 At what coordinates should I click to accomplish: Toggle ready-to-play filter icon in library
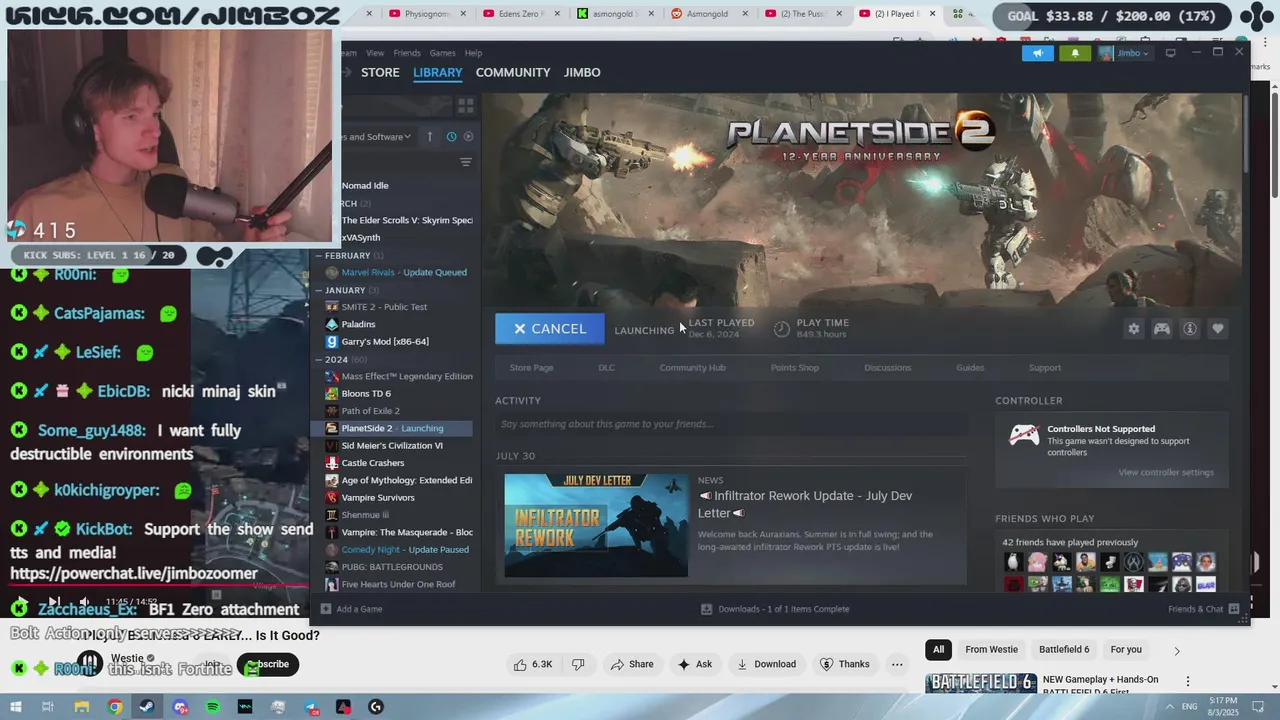pos(468,137)
